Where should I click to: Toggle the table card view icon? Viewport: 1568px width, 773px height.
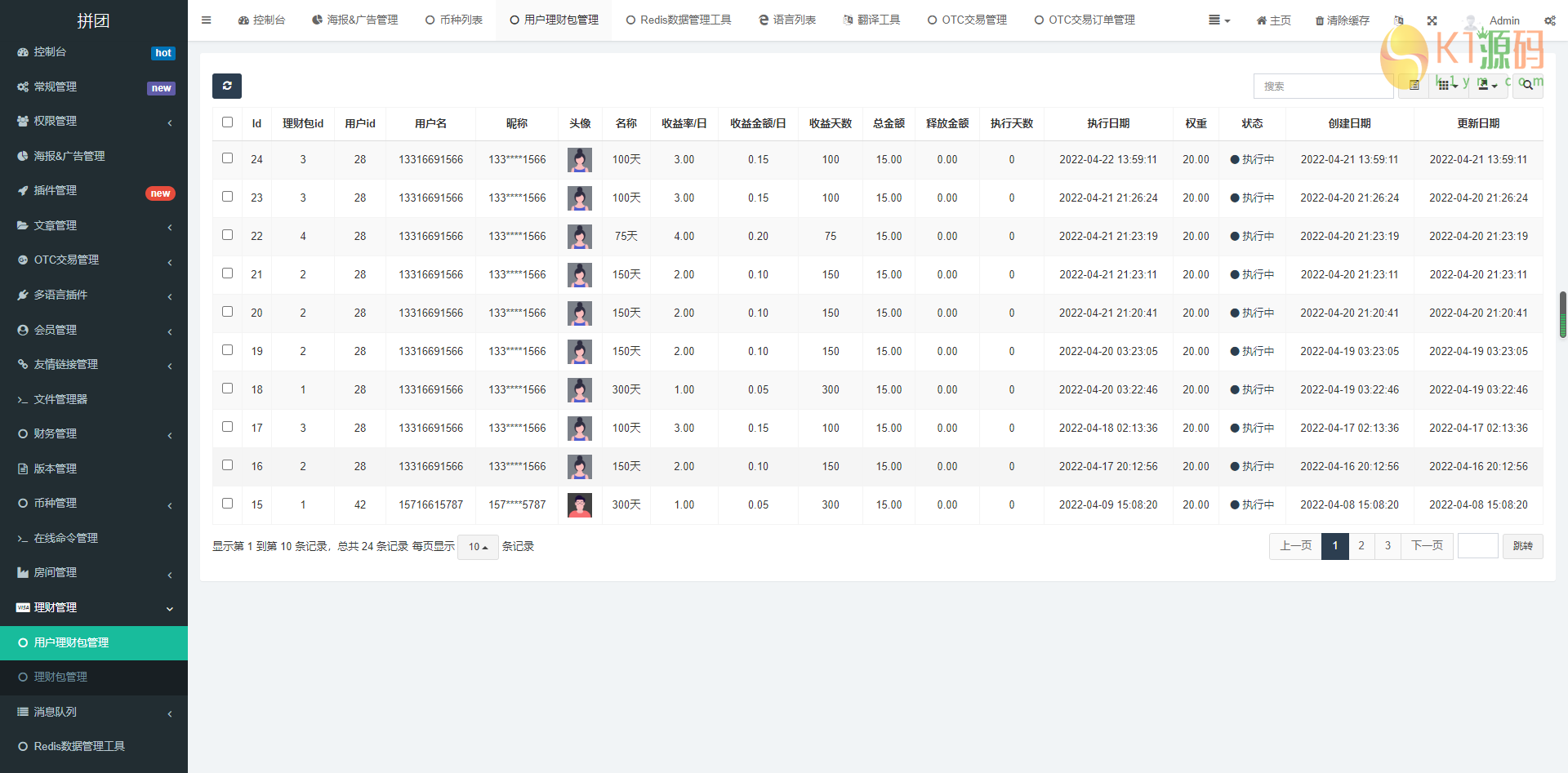click(1414, 85)
